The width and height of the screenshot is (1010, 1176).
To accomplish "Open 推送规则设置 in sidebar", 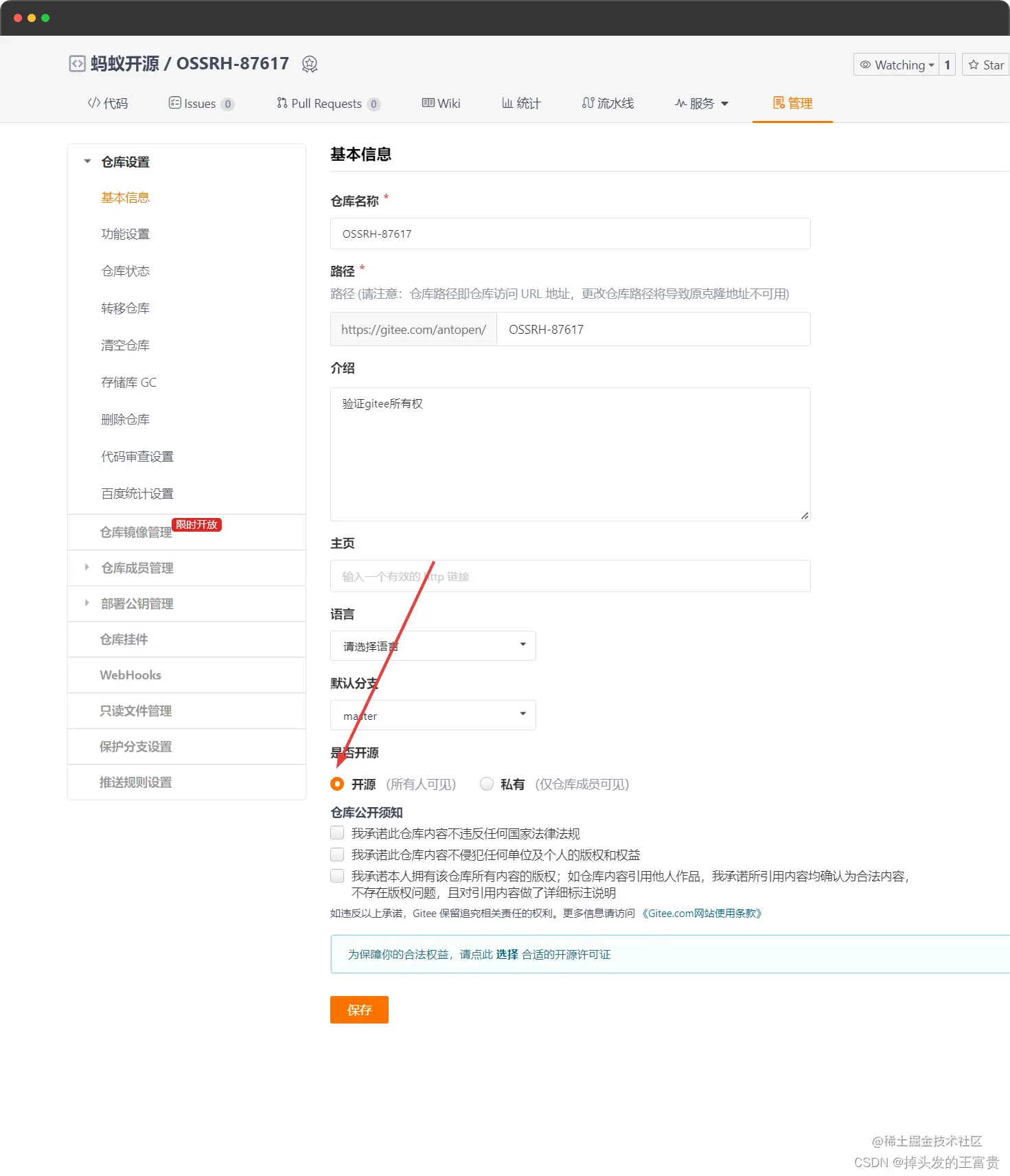I will 135,782.
